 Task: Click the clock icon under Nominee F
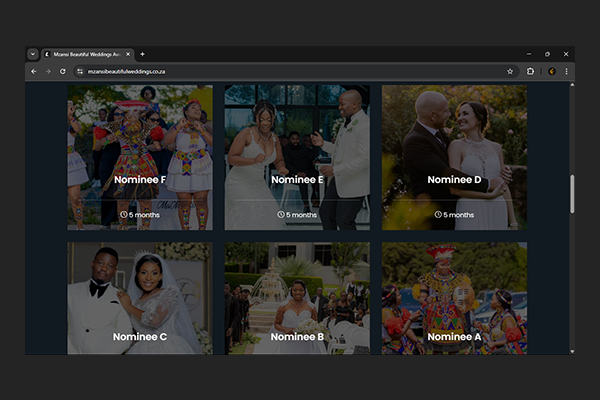[124, 215]
